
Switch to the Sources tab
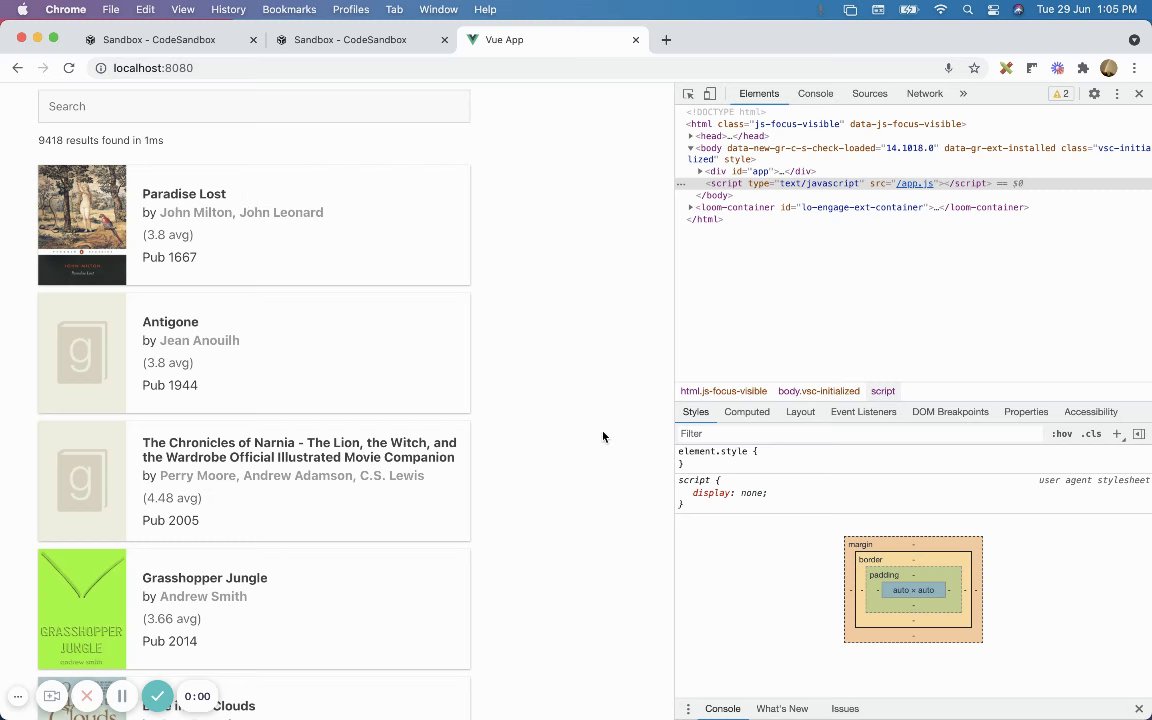pyautogui.click(x=870, y=94)
